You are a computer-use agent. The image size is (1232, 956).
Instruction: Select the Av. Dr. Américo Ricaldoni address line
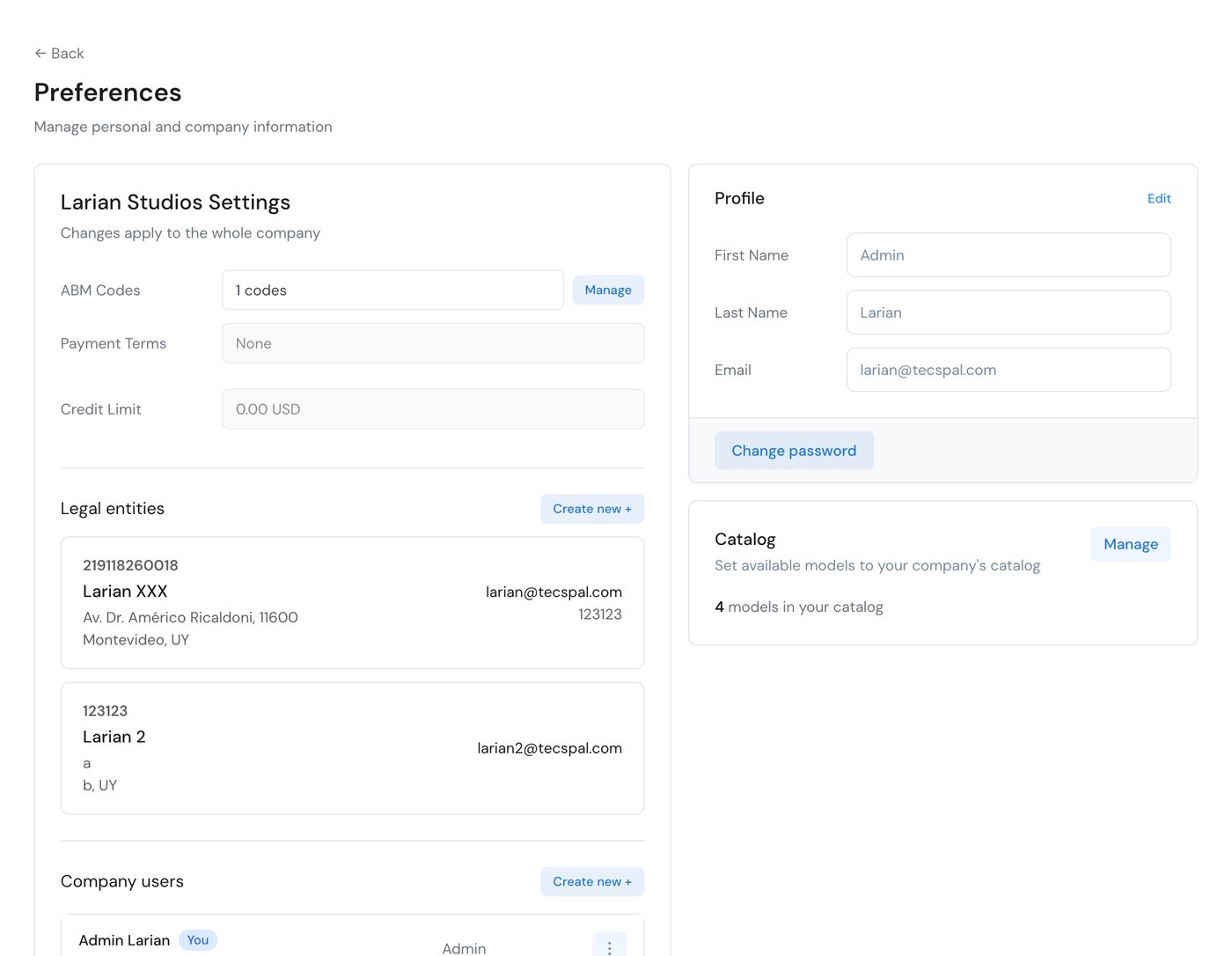point(190,618)
